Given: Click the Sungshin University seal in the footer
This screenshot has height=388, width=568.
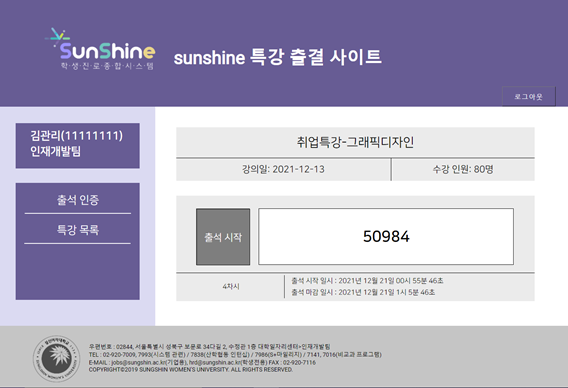Looking at the screenshot, I should point(56,358).
